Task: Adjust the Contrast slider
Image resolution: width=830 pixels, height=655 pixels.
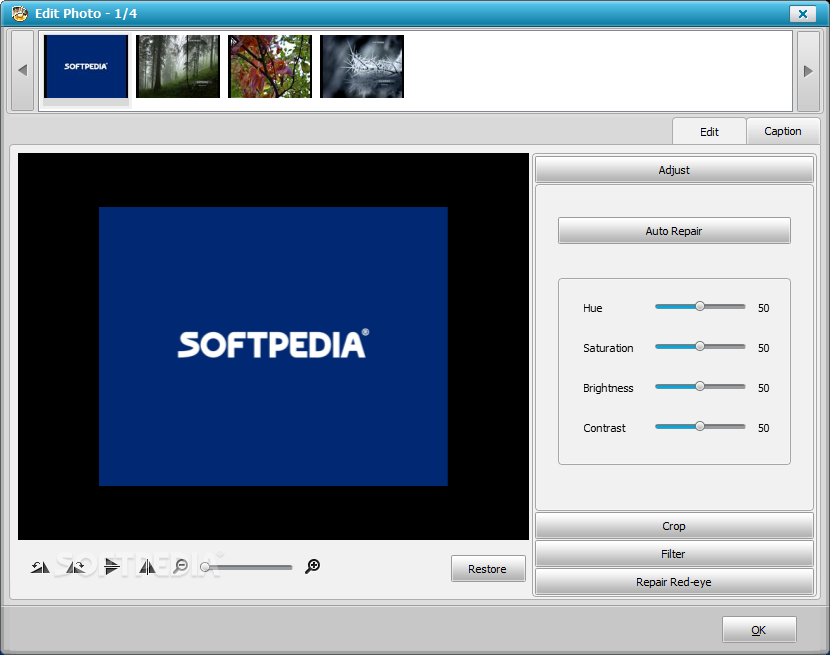Action: coord(700,426)
